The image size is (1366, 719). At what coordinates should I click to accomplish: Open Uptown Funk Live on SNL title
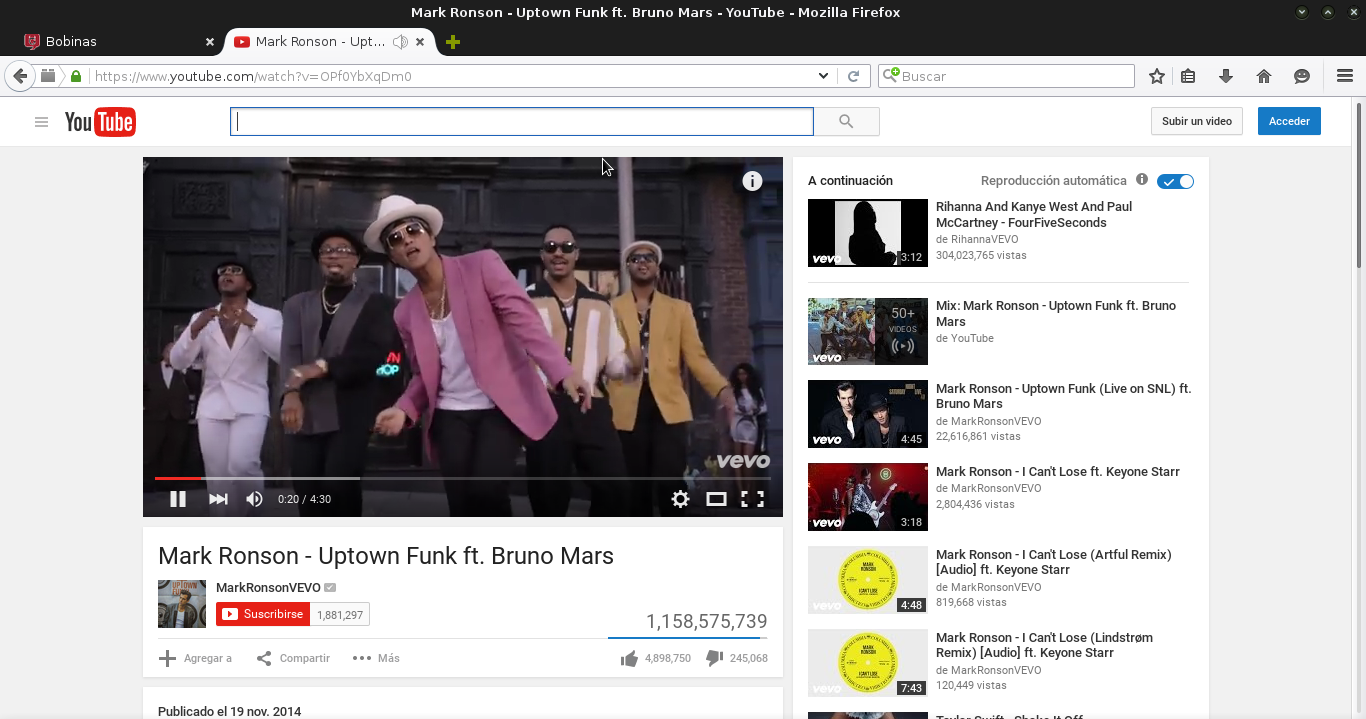coord(1063,396)
